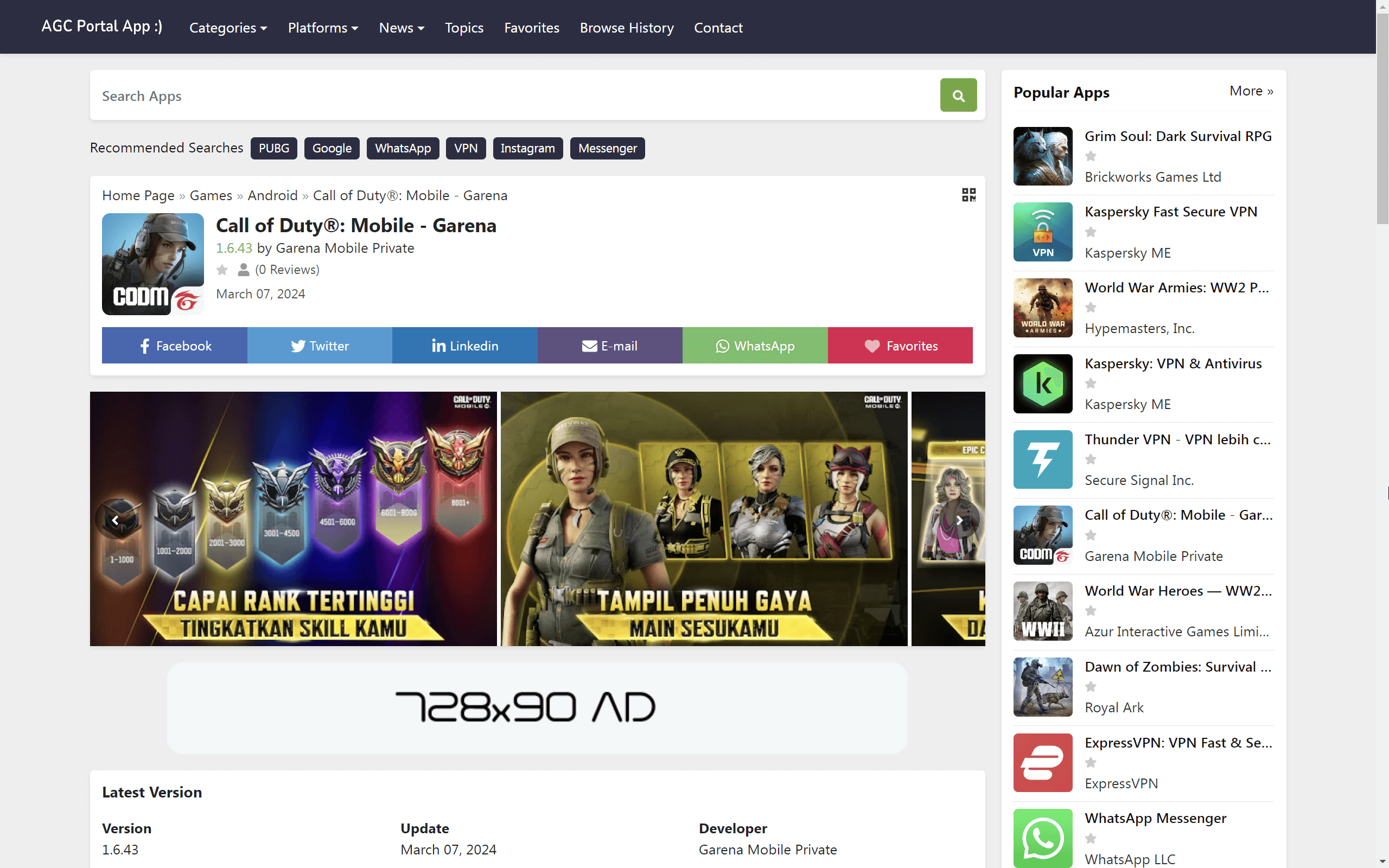This screenshot has height=868, width=1389.
Task: Open Thunder VPN app icon
Action: pyautogui.click(x=1043, y=459)
